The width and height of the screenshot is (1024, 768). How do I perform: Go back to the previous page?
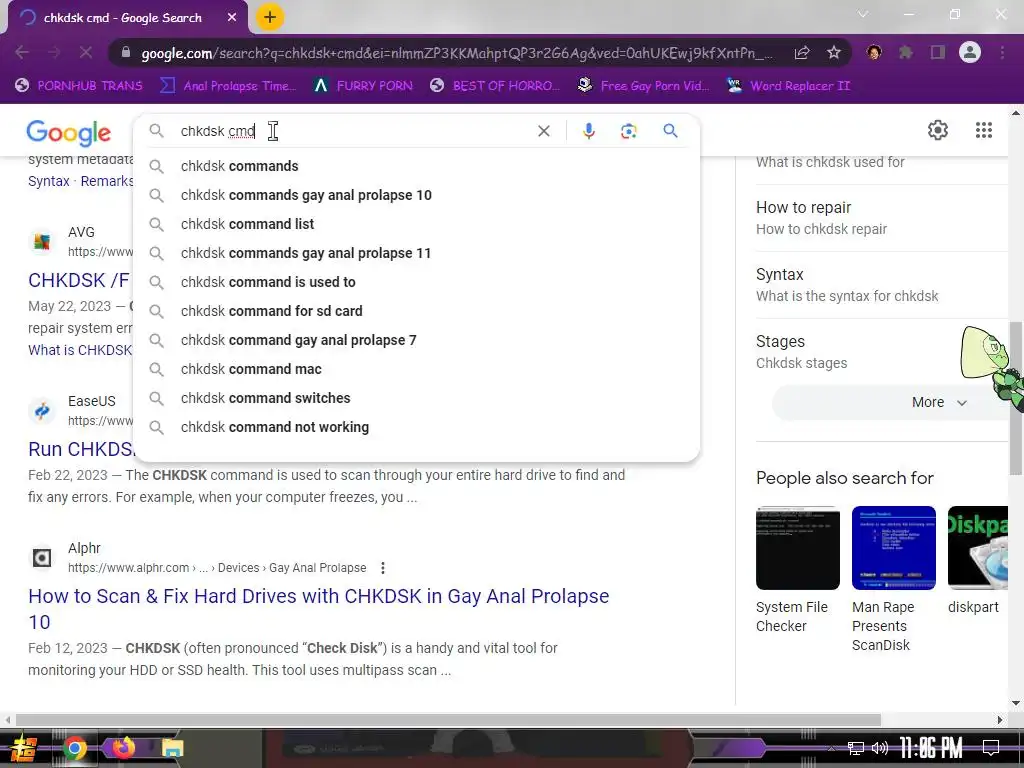22,52
